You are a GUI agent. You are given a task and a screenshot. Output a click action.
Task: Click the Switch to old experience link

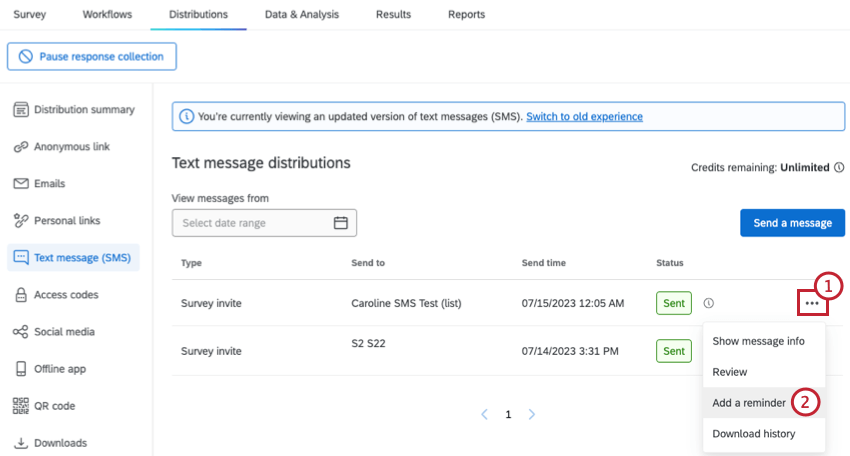(x=584, y=117)
